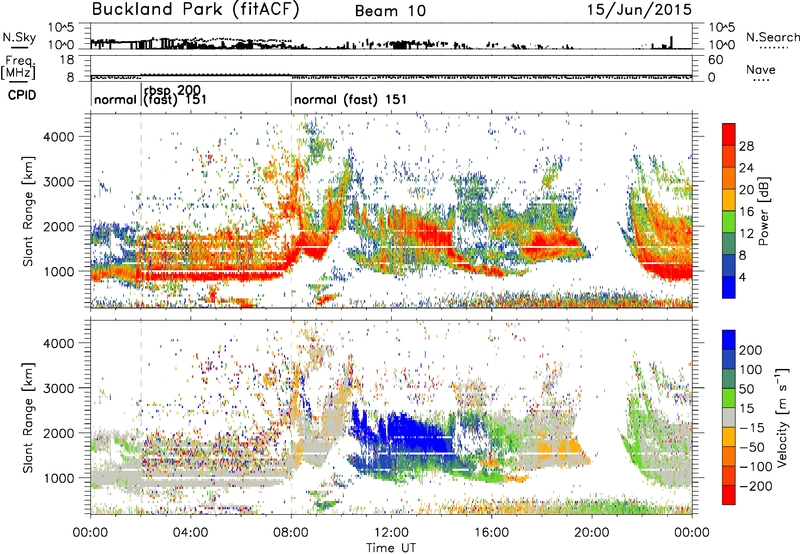Click the 'Buckland Park (fitACF)' title

195,10
